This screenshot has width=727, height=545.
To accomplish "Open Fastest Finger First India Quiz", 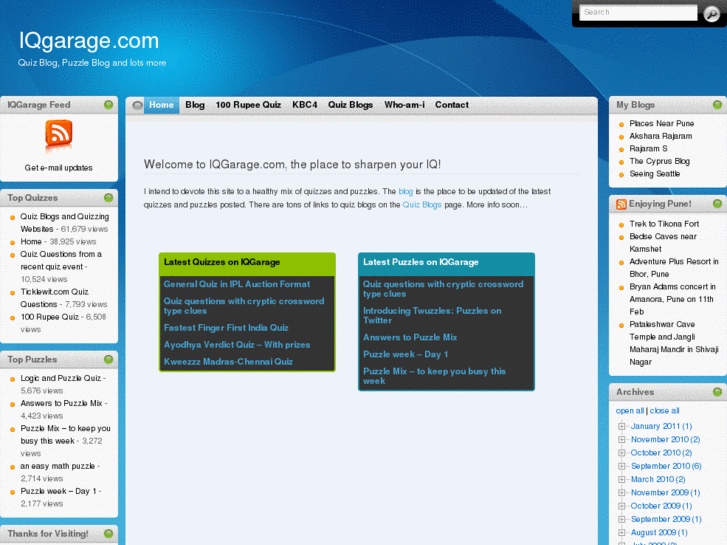I will pyautogui.click(x=226, y=328).
